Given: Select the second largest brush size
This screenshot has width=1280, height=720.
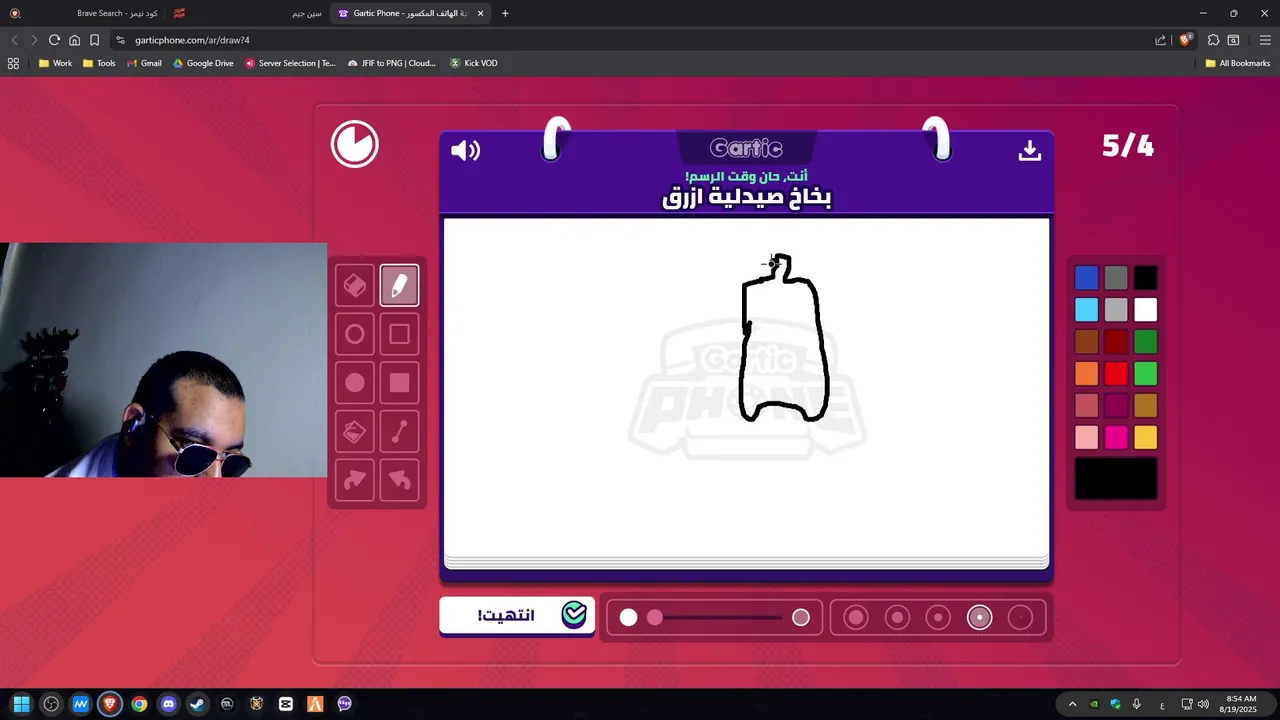Looking at the screenshot, I should click(x=897, y=618).
